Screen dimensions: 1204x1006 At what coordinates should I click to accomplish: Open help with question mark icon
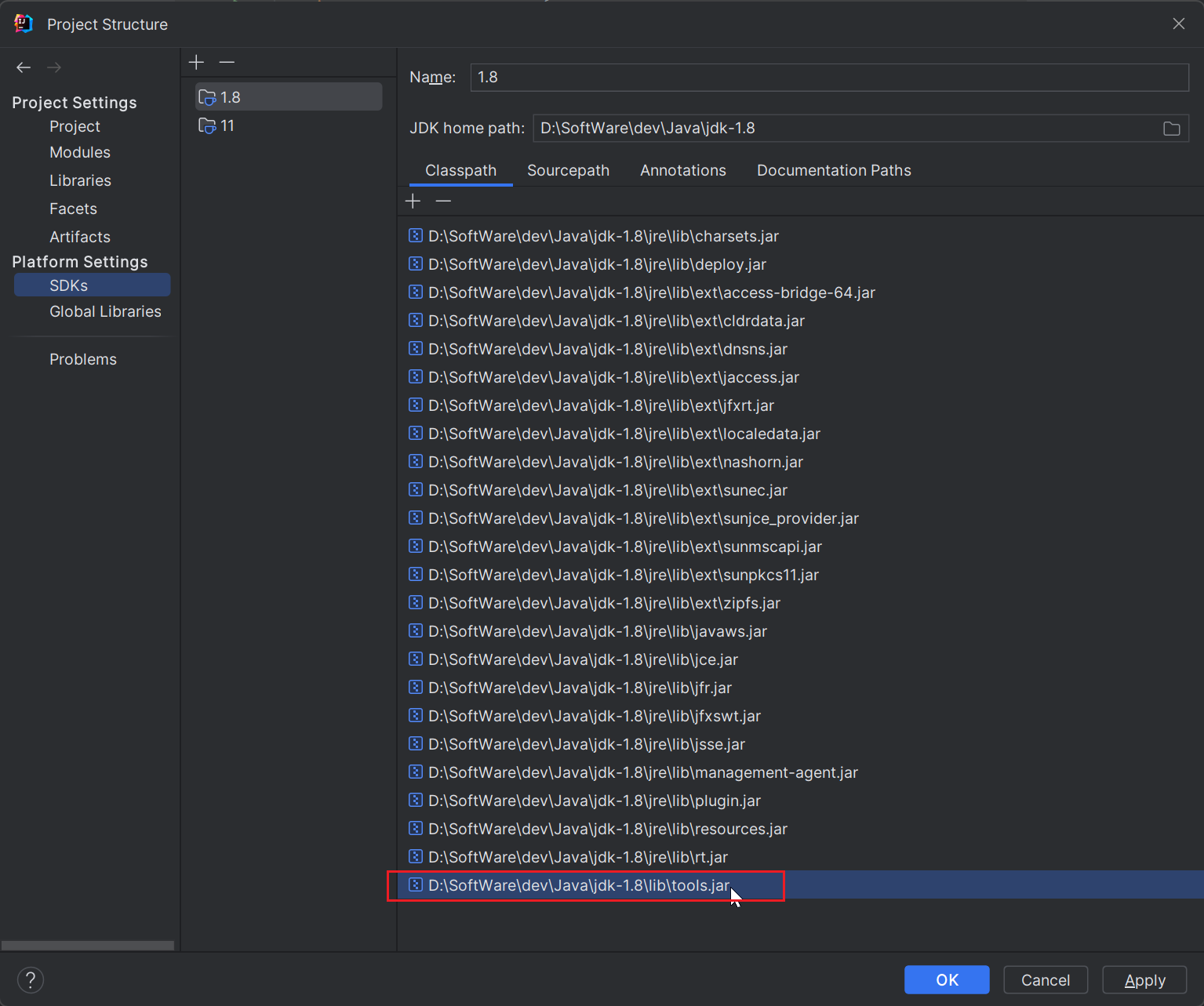click(x=31, y=979)
